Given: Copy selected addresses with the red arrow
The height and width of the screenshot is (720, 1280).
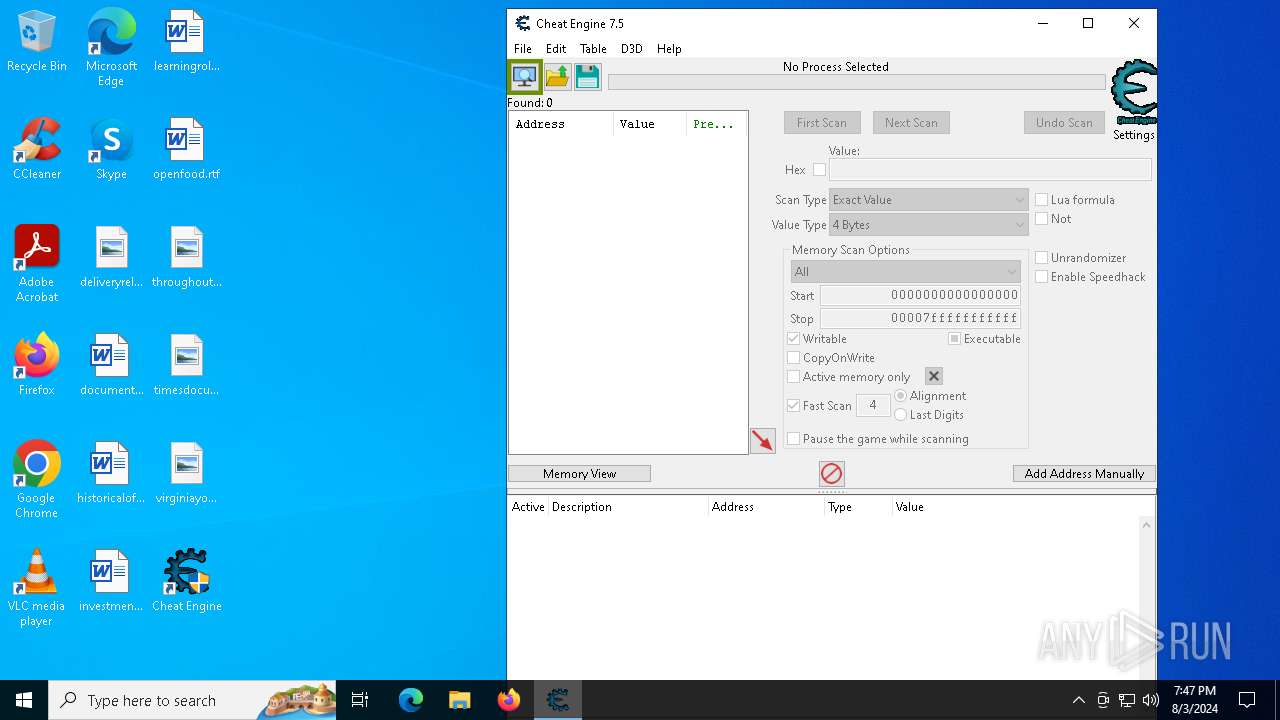Looking at the screenshot, I should pos(763,440).
